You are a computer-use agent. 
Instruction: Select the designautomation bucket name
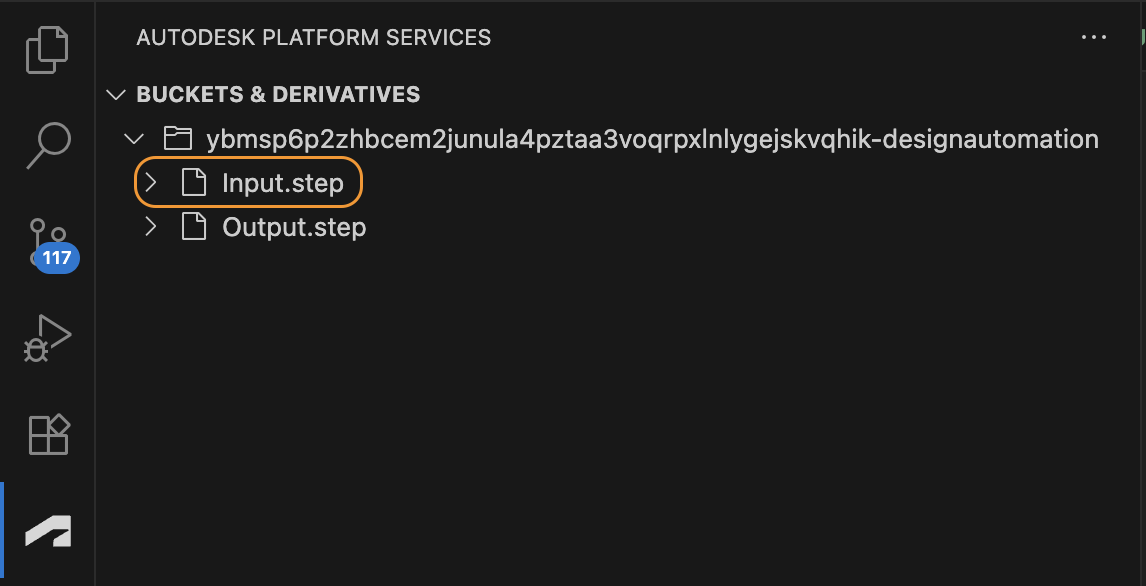(651, 138)
